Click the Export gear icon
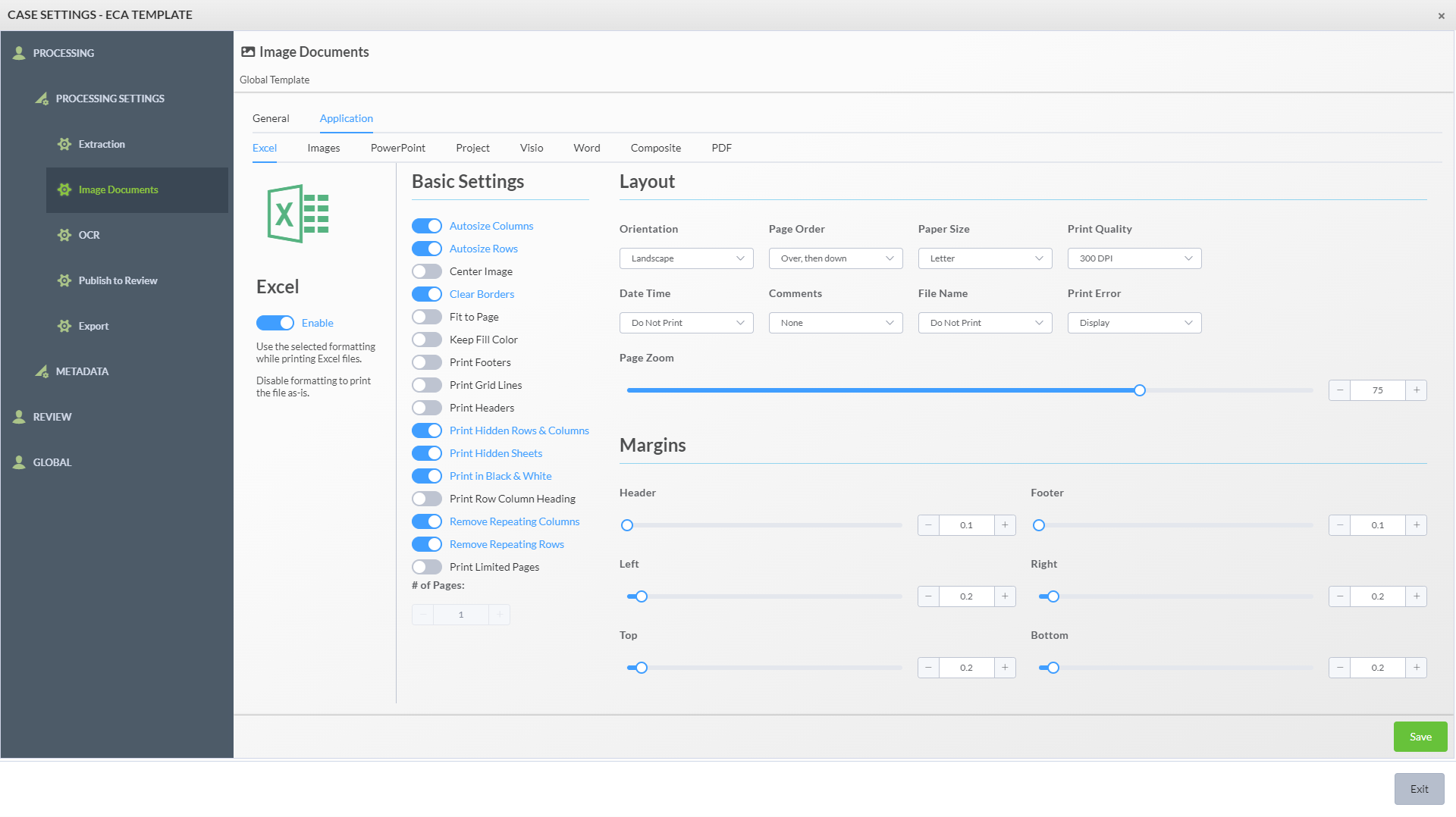 64,326
